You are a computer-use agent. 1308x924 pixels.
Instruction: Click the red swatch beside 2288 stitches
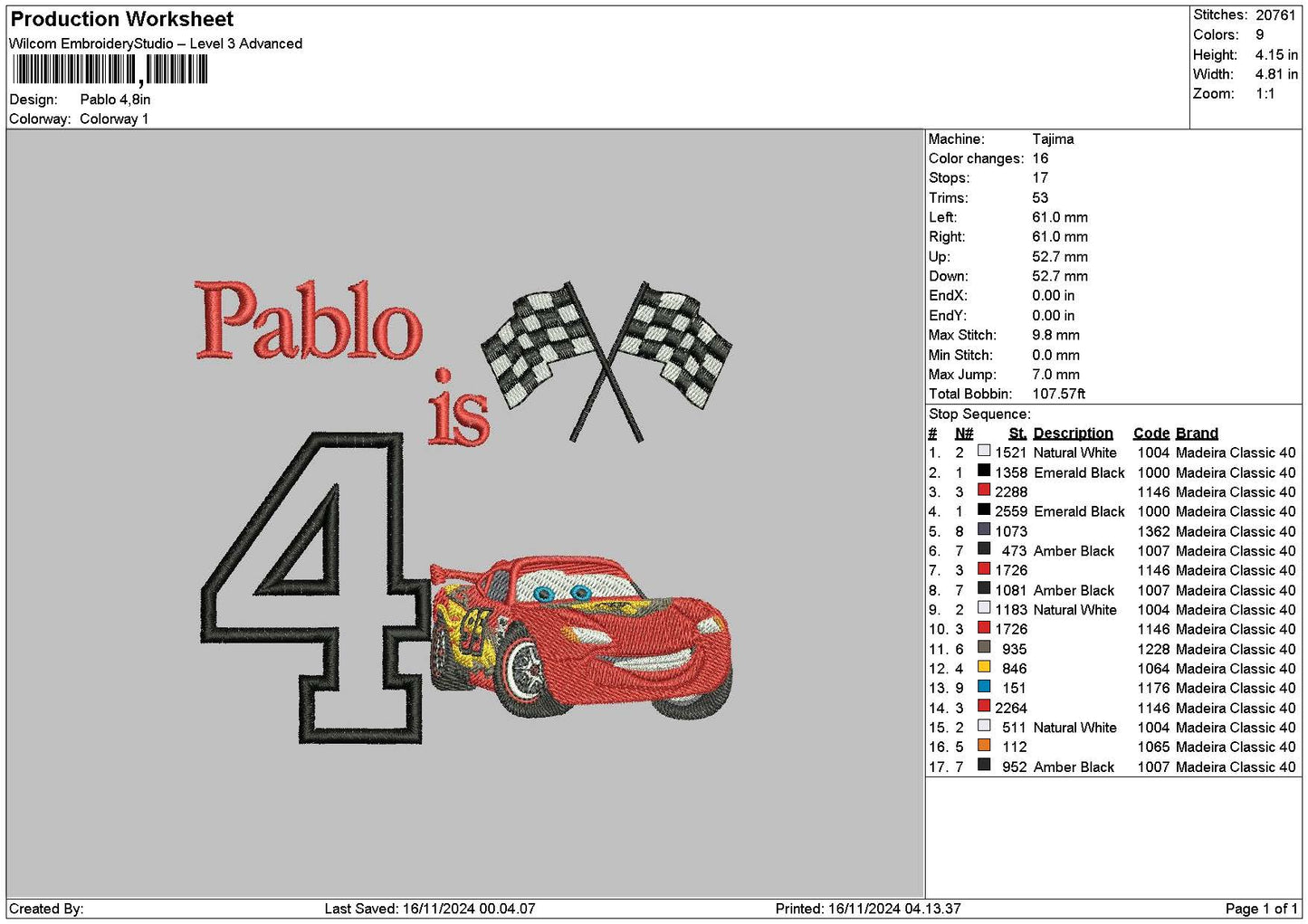coord(984,491)
